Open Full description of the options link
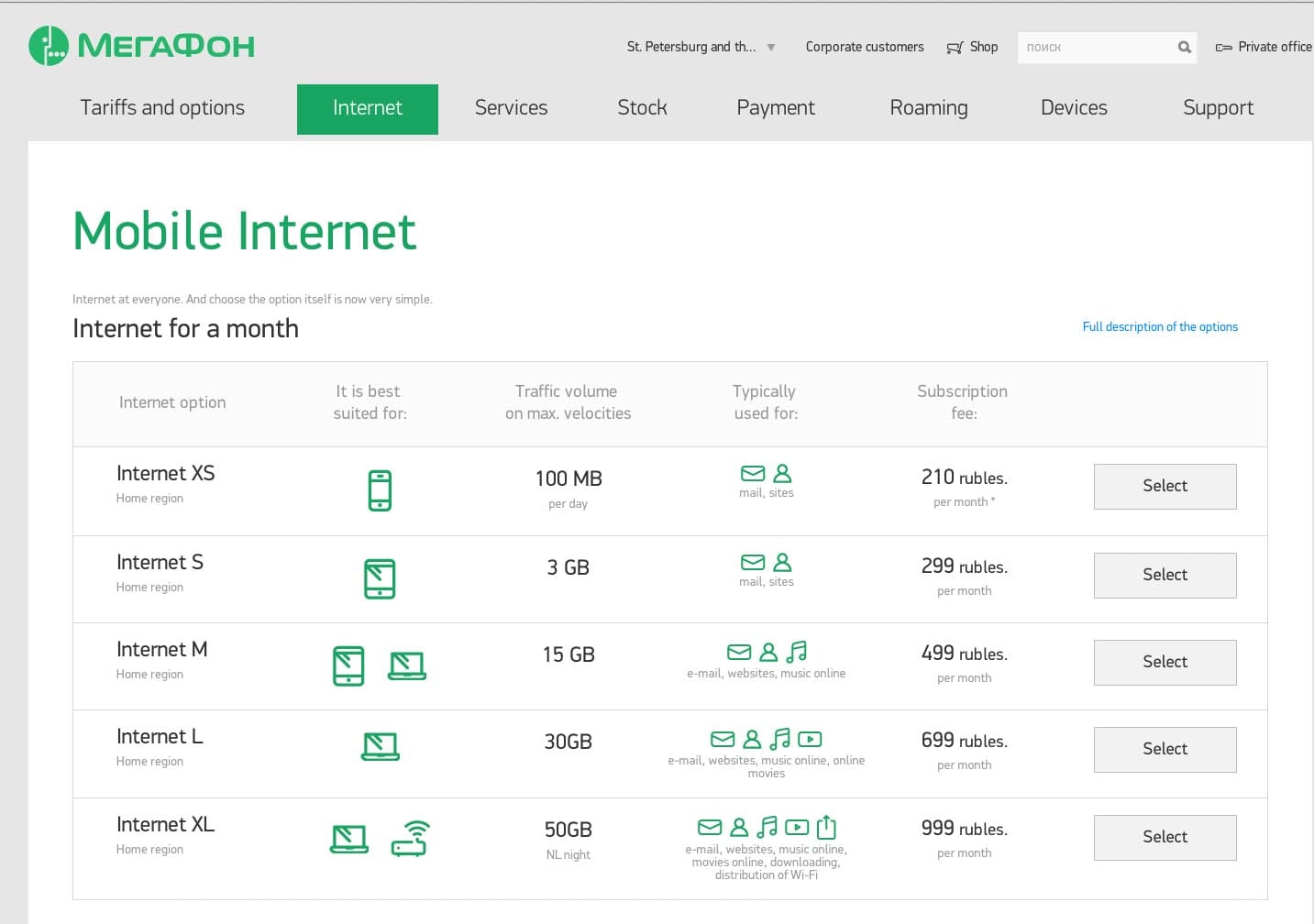1314x924 pixels. click(x=1159, y=326)
